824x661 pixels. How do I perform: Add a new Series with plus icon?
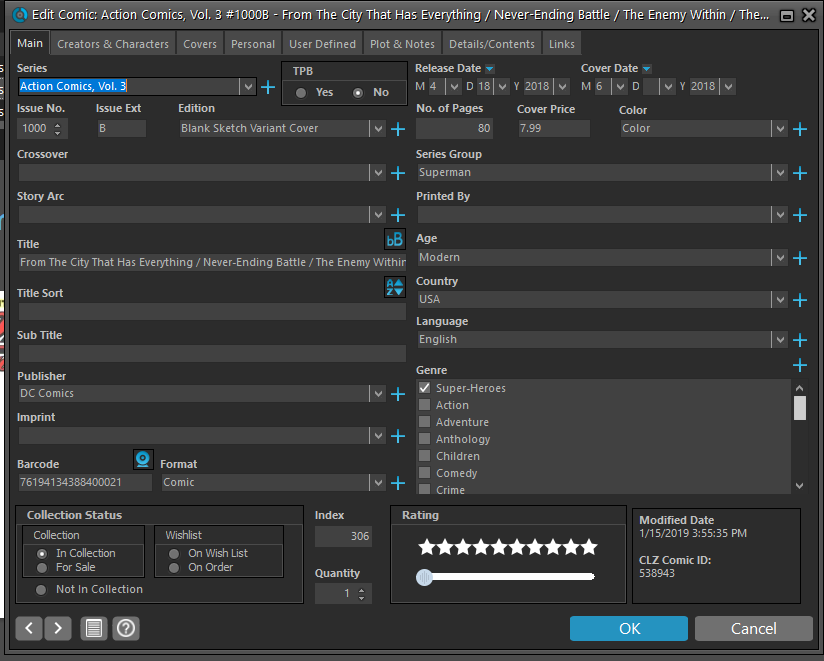[x=268, y=87]
